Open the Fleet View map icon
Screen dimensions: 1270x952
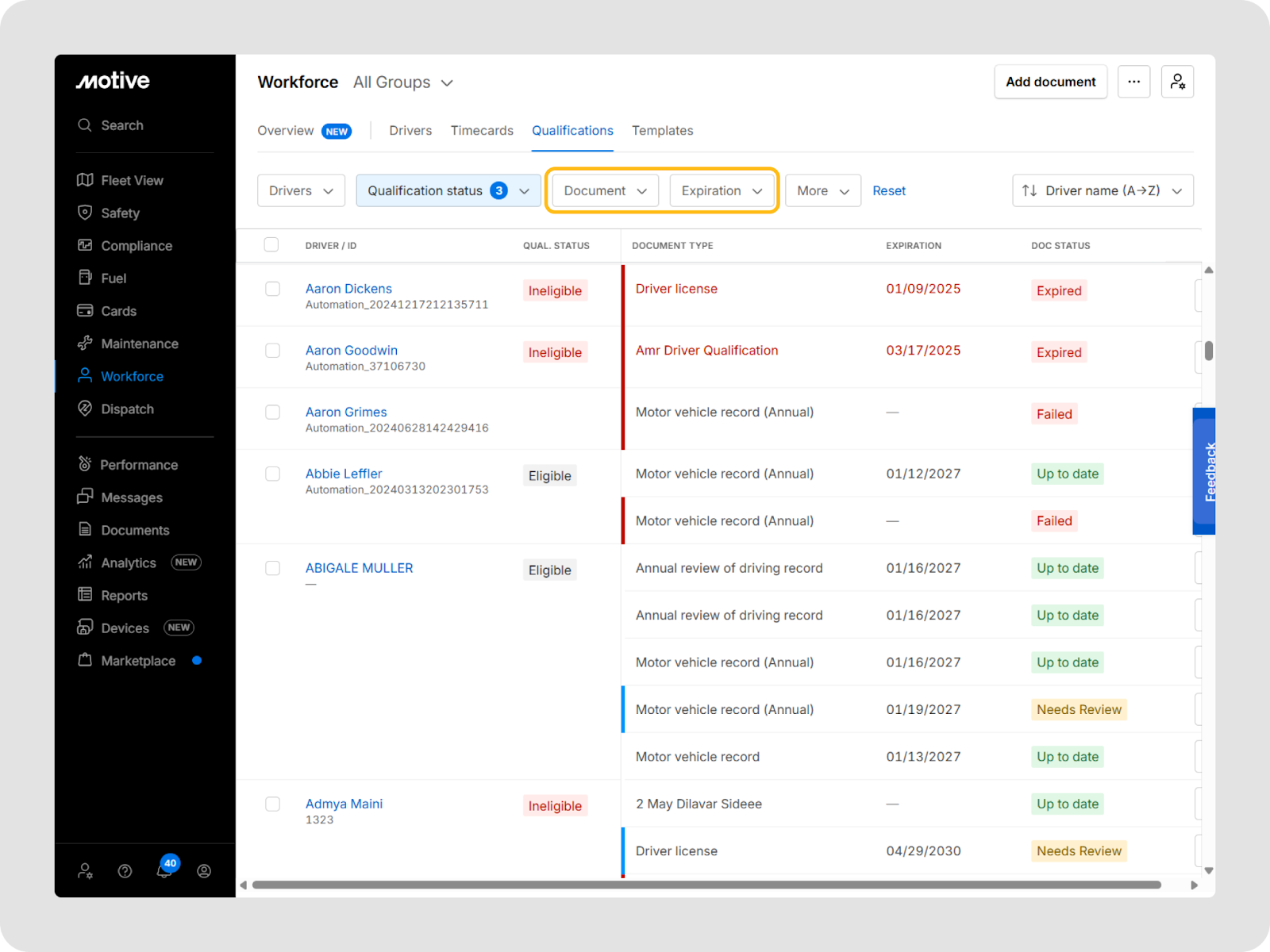[85, 180]
